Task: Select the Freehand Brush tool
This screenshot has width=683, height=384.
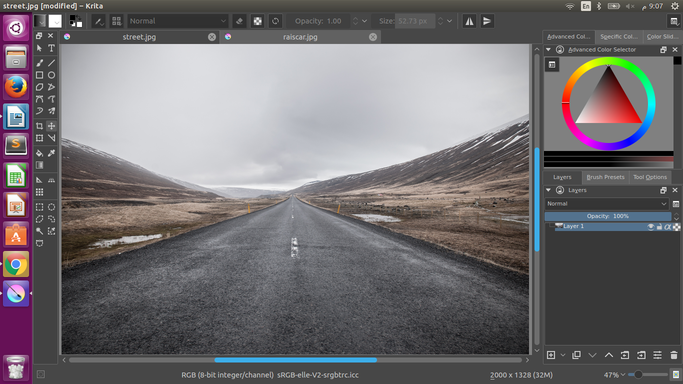Action: [39, 63]
